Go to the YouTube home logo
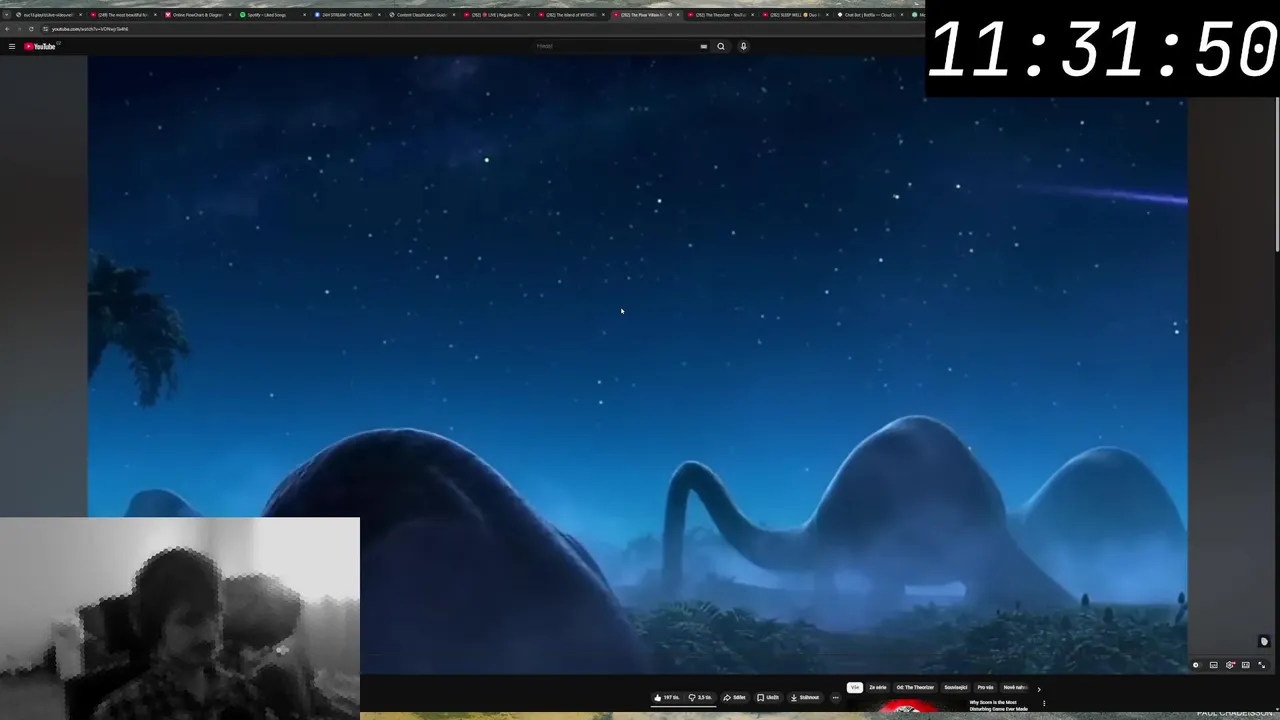This screenshot has height=720, width=1280. click(x=40, y=46)
